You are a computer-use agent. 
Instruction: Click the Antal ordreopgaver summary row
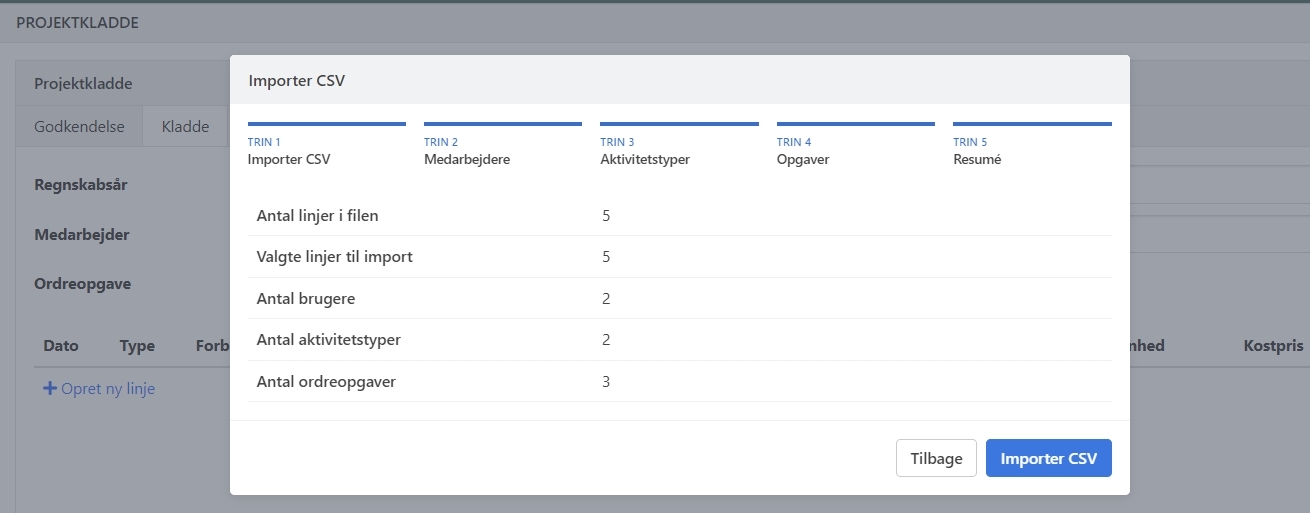(x=679, y=382)
